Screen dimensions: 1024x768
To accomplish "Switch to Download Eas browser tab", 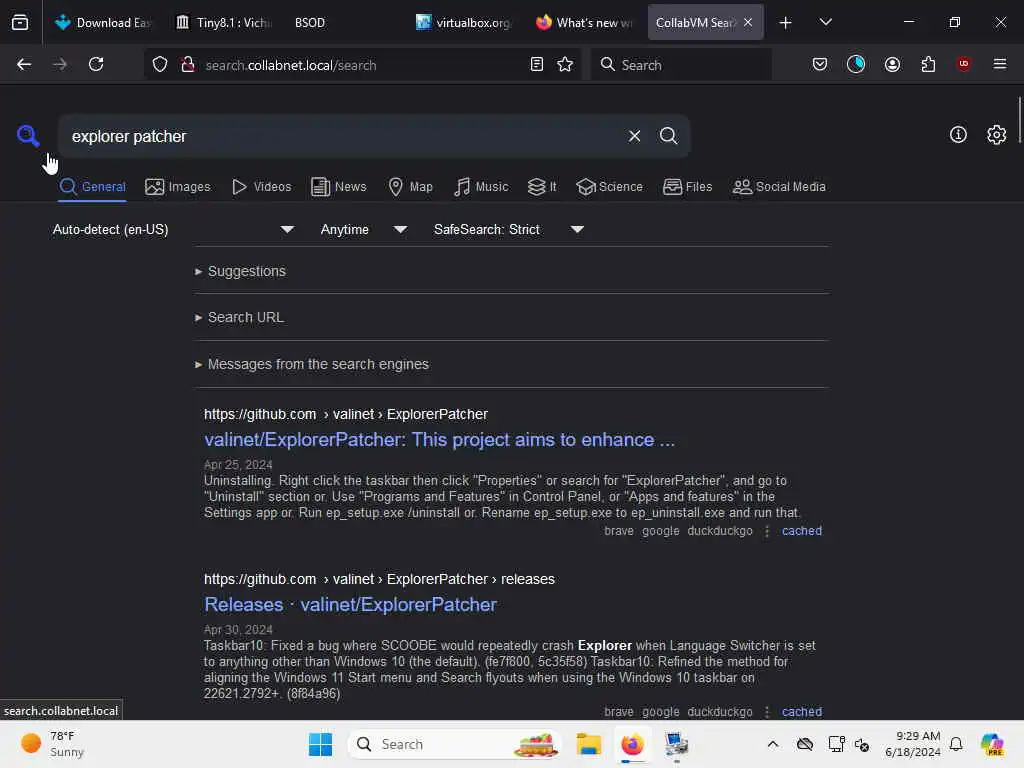I will 103,22.
